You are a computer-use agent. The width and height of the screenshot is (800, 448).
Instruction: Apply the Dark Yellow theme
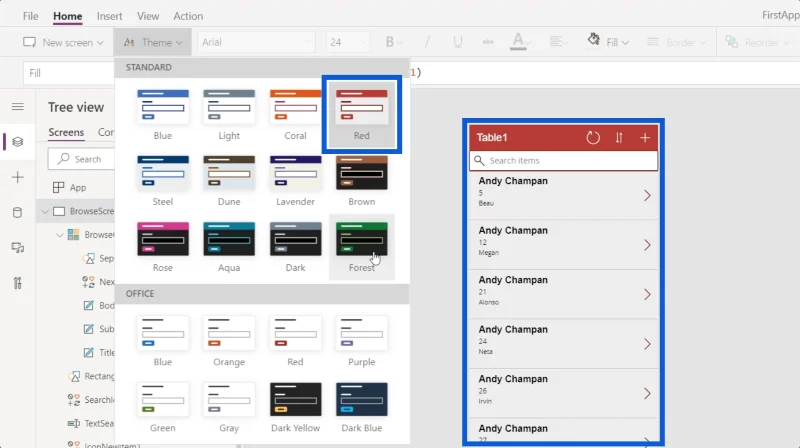click(295, 407)
